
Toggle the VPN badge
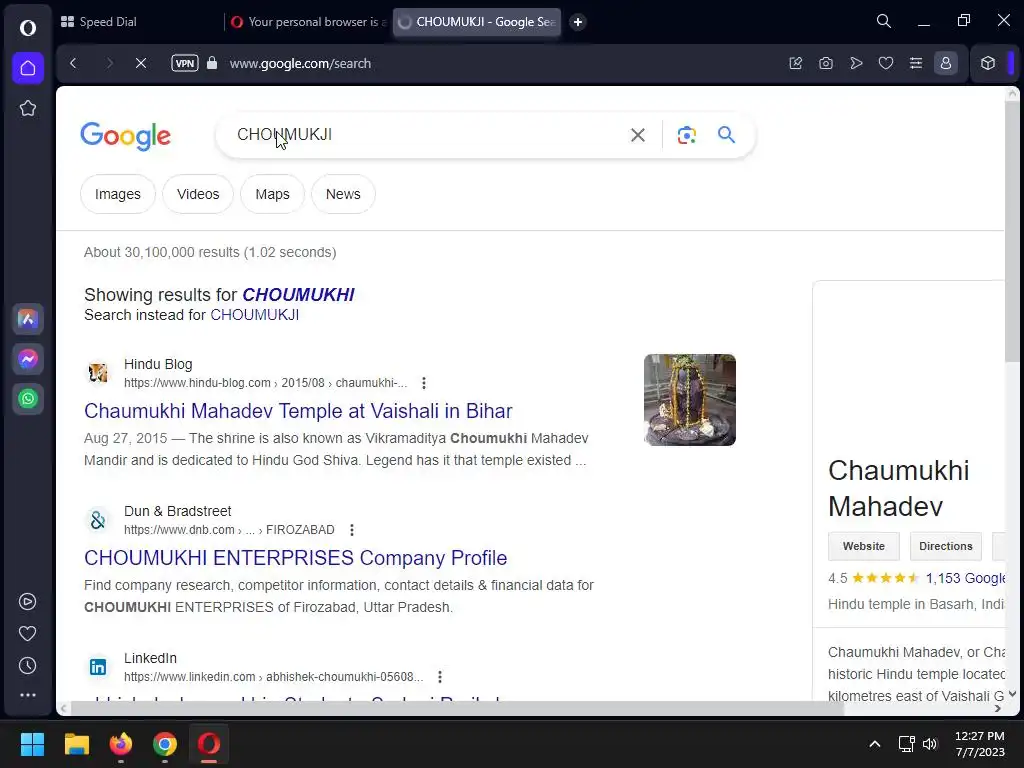(185, 63)
